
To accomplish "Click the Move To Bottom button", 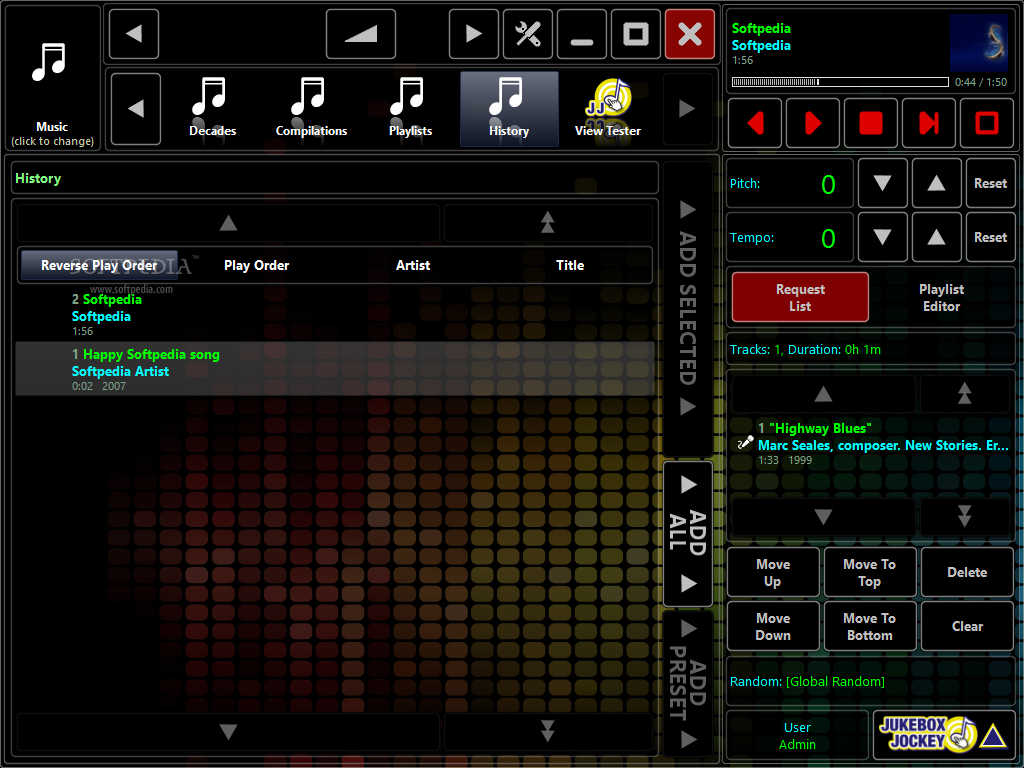I will tap(870, 626).
